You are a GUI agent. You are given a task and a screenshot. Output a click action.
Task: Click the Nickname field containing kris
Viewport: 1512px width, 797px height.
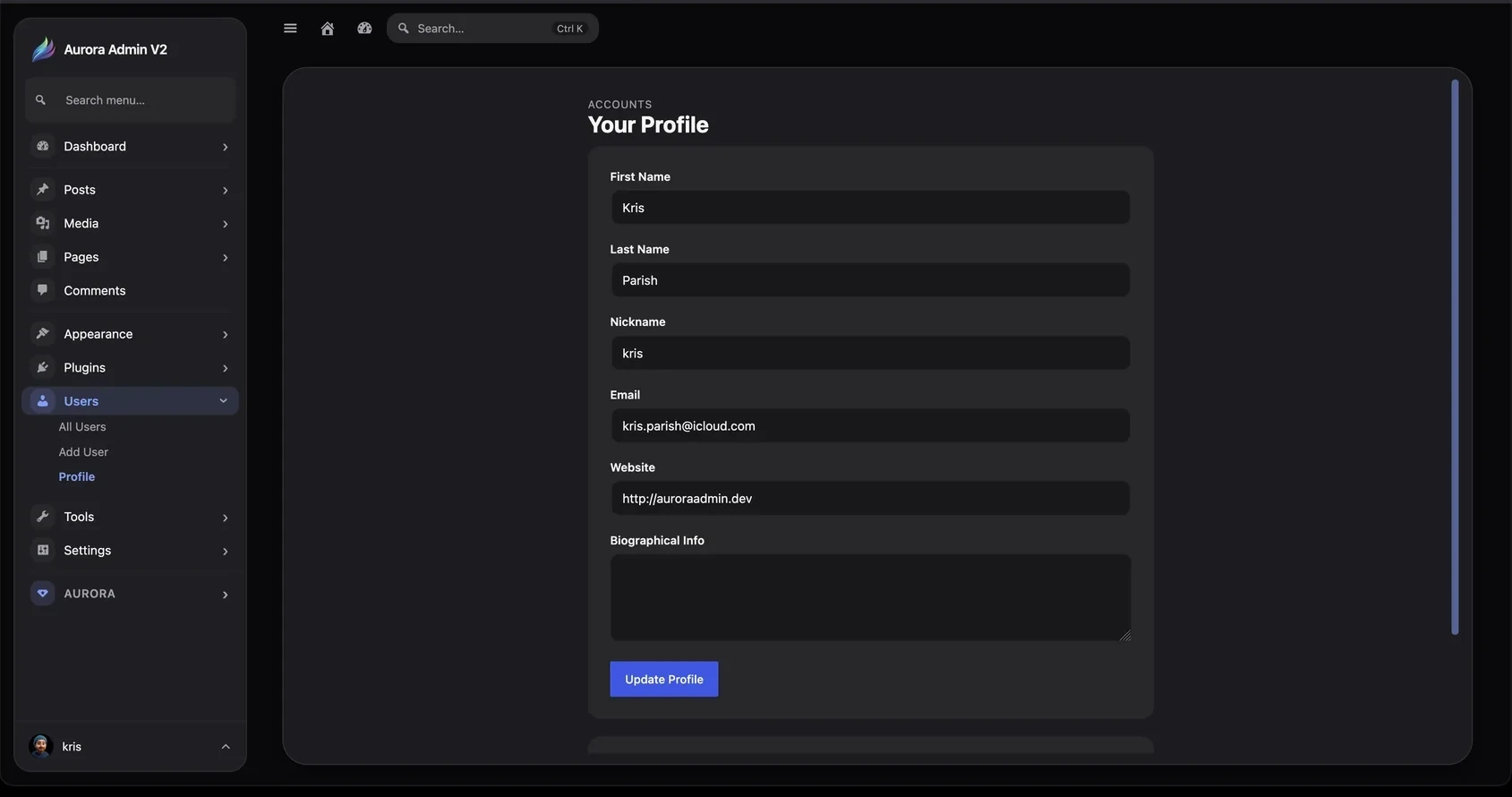coord(870,353)
